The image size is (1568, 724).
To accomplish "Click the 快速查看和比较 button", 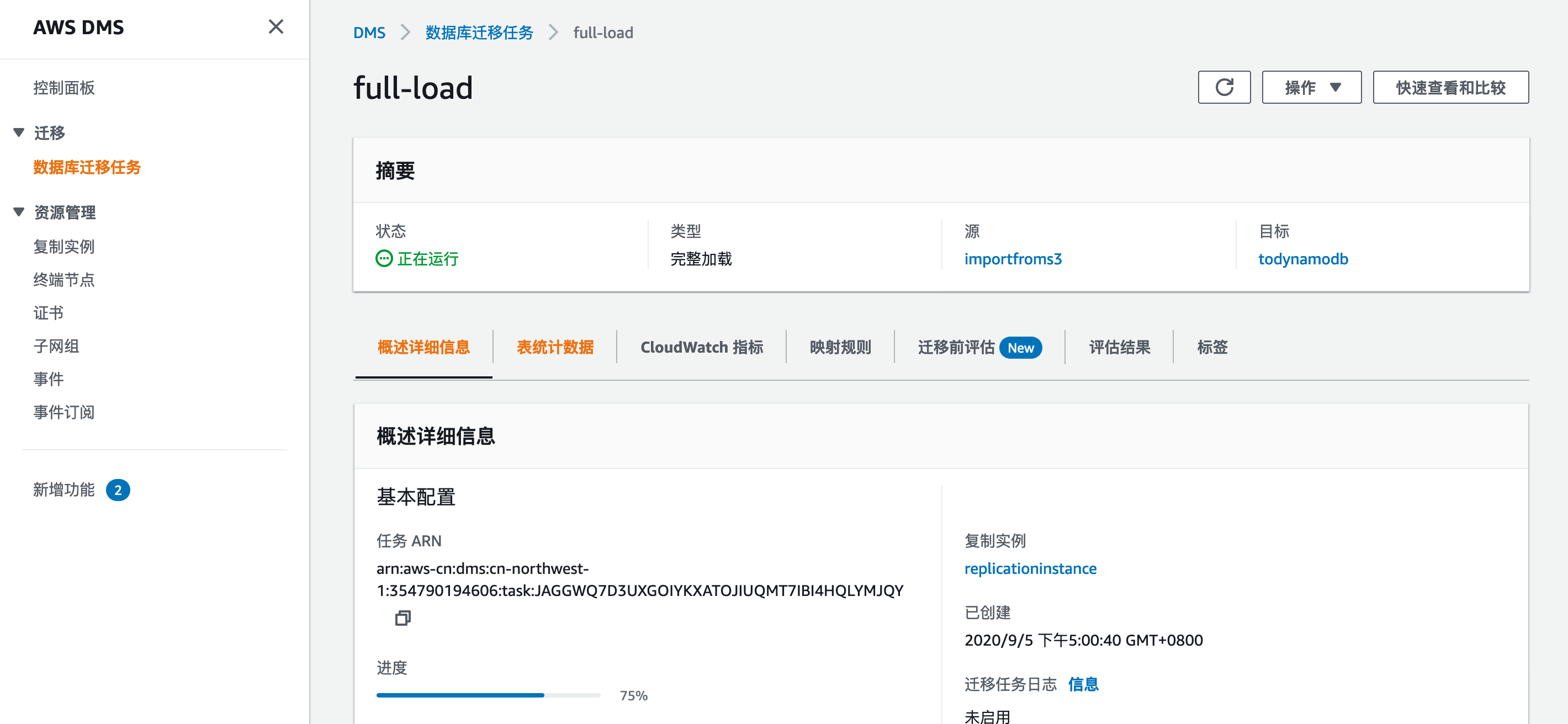I will tap(1450, 87).
